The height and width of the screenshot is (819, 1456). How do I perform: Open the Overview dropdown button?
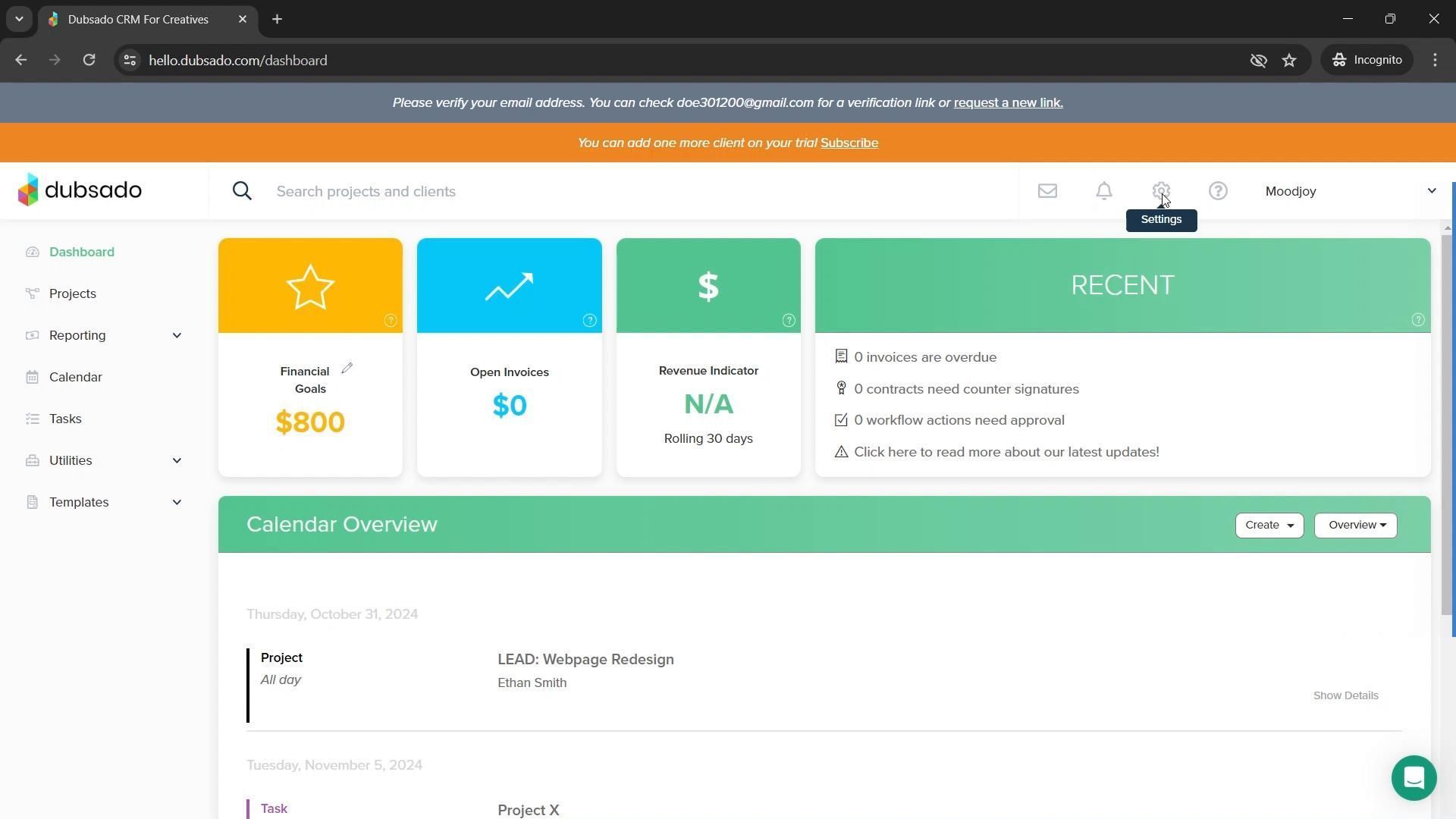[1355, 526]
